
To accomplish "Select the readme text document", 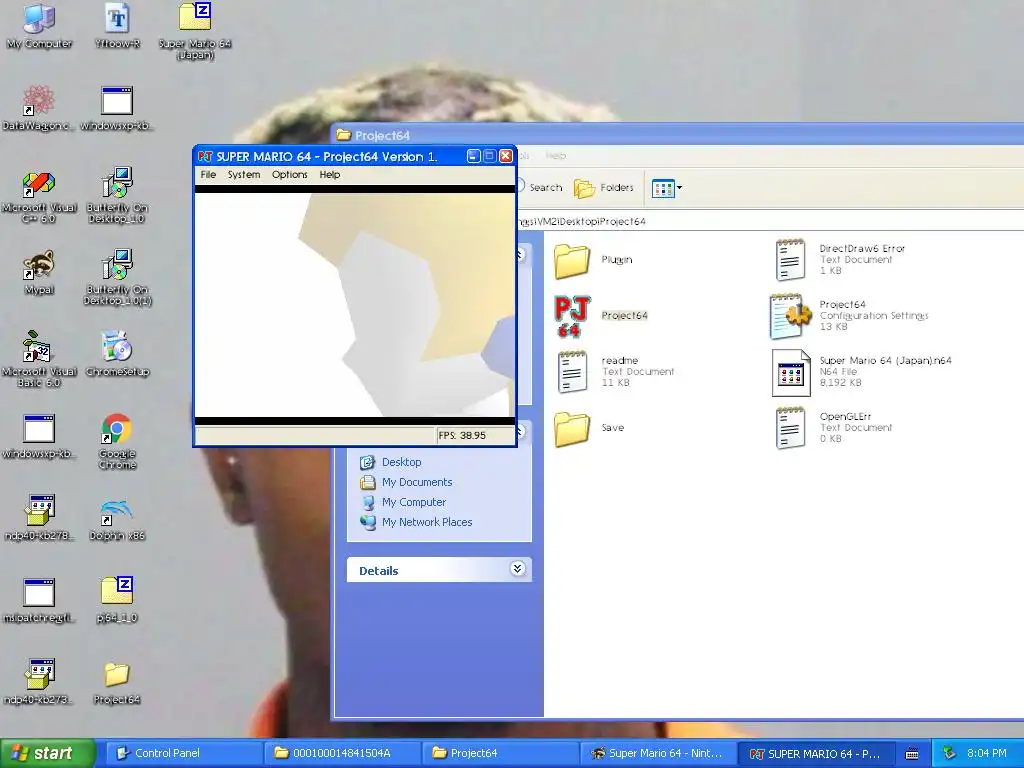I will (572, 372).
